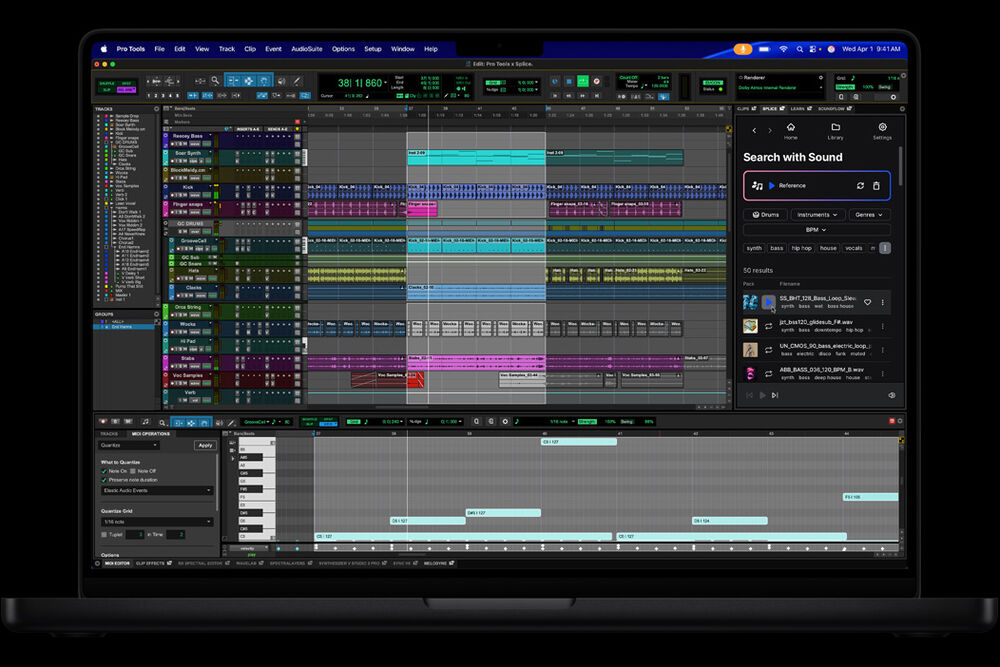The height and width of the screenshot is (667, 1000).
Task: Open the main counter format dropdown arrow
Action: (385, 83)
